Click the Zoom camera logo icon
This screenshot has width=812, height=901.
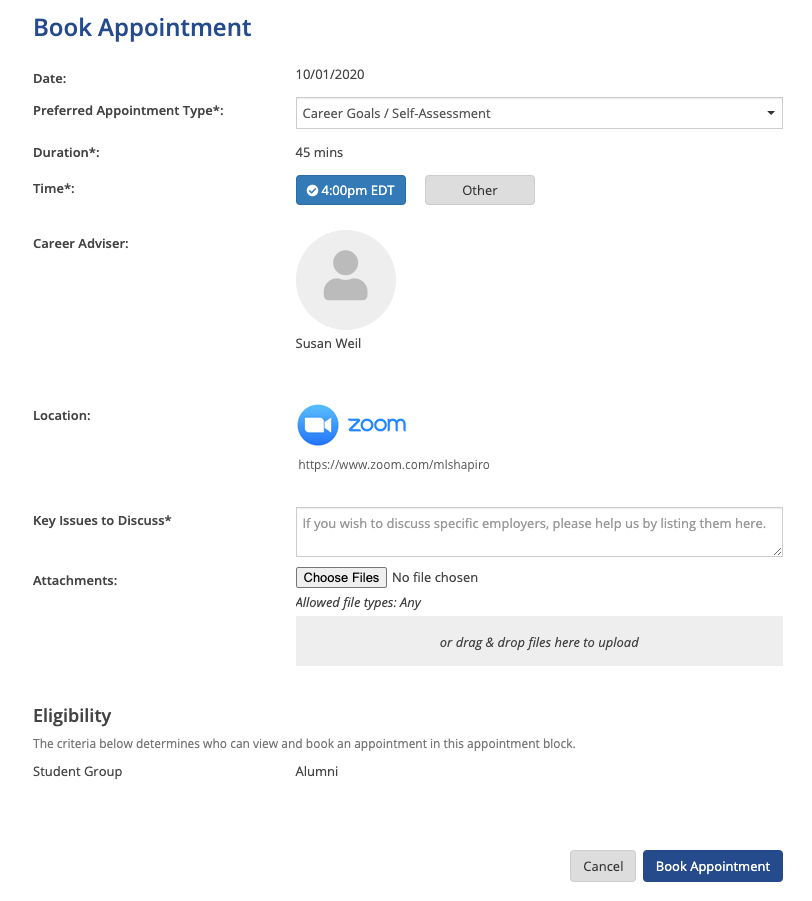coord(318,425)
